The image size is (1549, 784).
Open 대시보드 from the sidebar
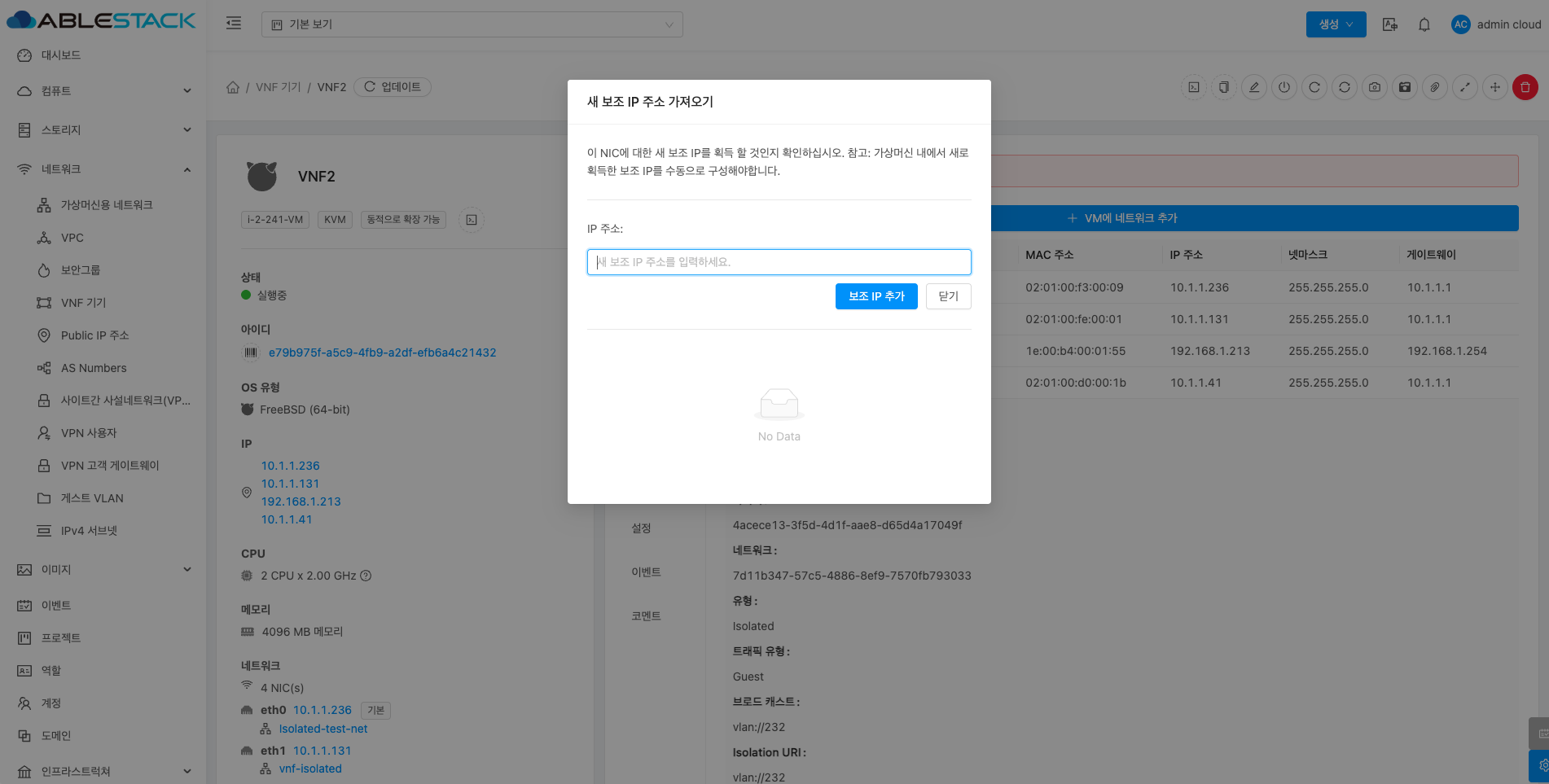(x=61, y=55)
